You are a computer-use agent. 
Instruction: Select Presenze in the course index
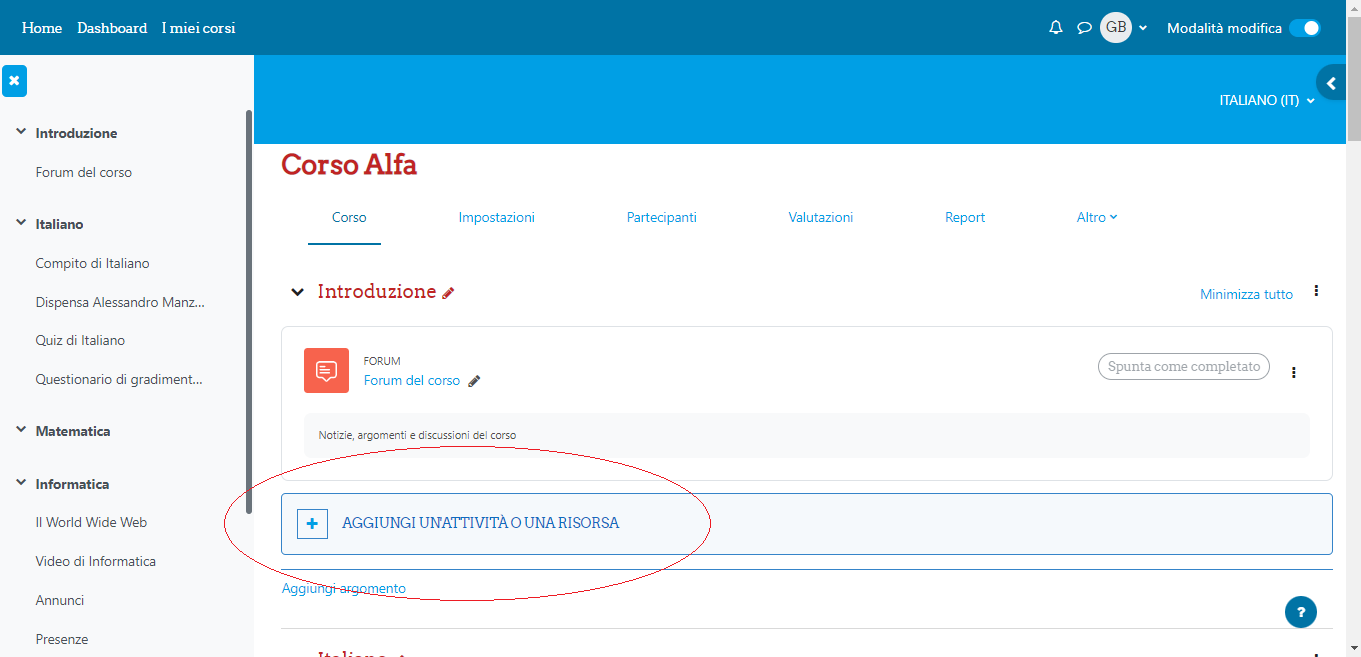(62, 639)
